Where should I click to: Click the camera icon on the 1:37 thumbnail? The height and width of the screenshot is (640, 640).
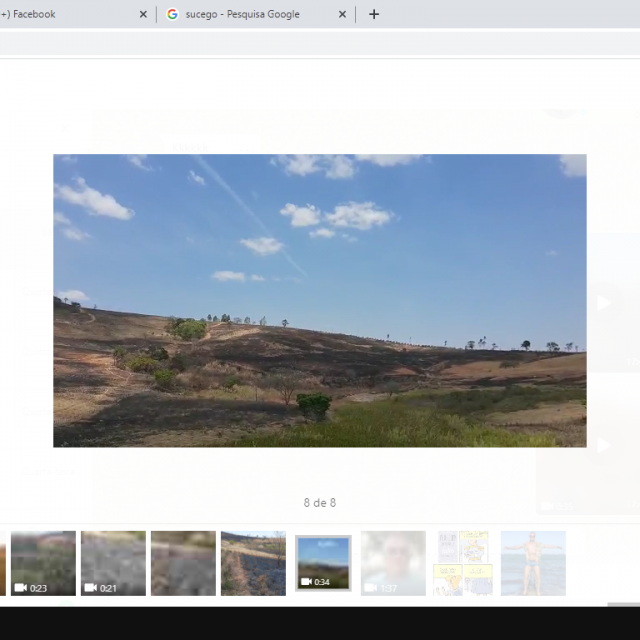[x=370, y=588]
